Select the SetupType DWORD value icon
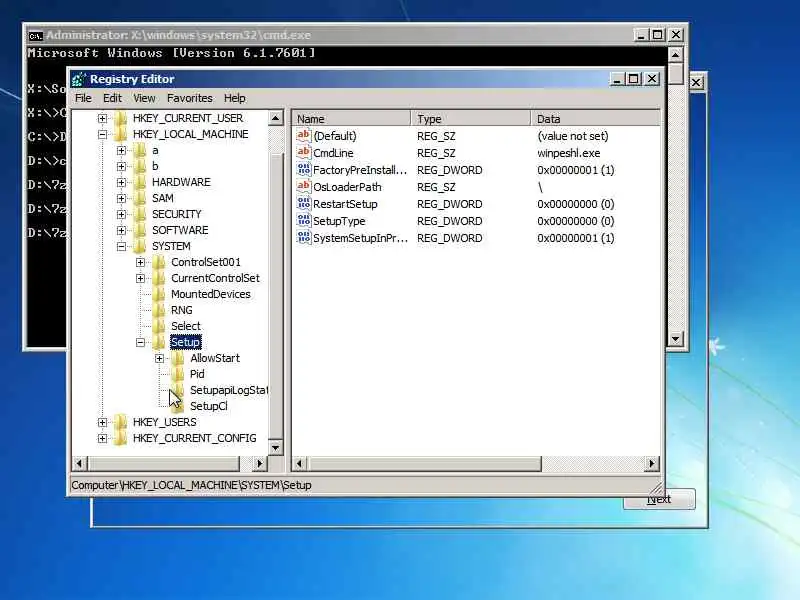The height and width of the screenshot is (600, 800). [x=304, y=221]
